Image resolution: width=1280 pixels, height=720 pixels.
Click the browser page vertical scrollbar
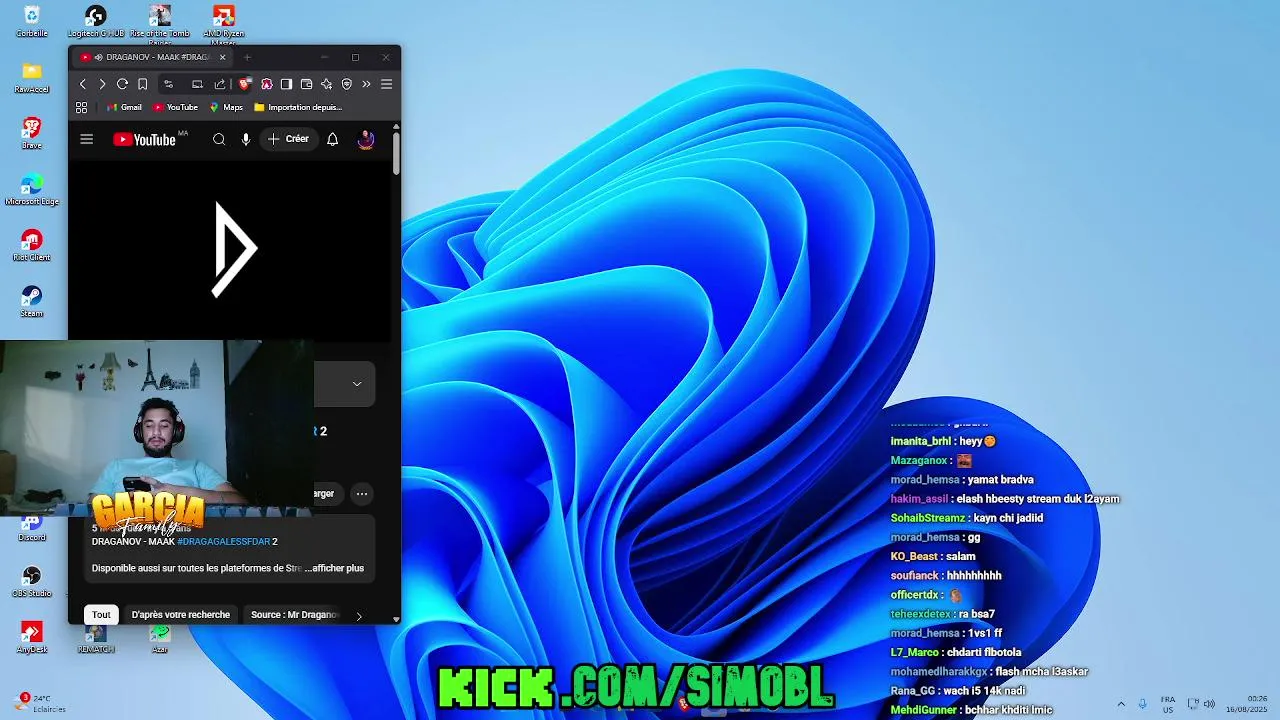396,155
